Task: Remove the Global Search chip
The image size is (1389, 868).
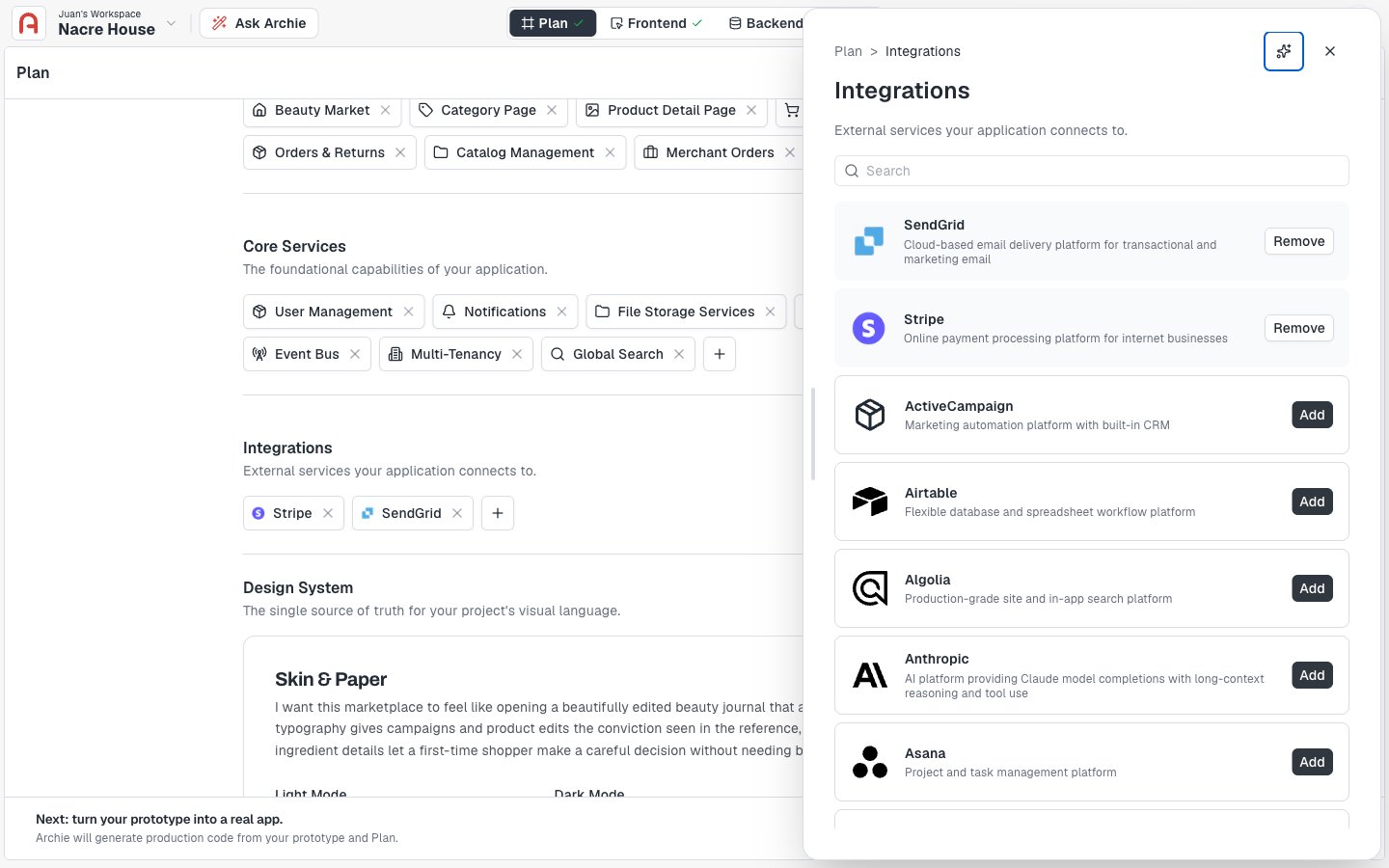Action: [x=679, y=354]
